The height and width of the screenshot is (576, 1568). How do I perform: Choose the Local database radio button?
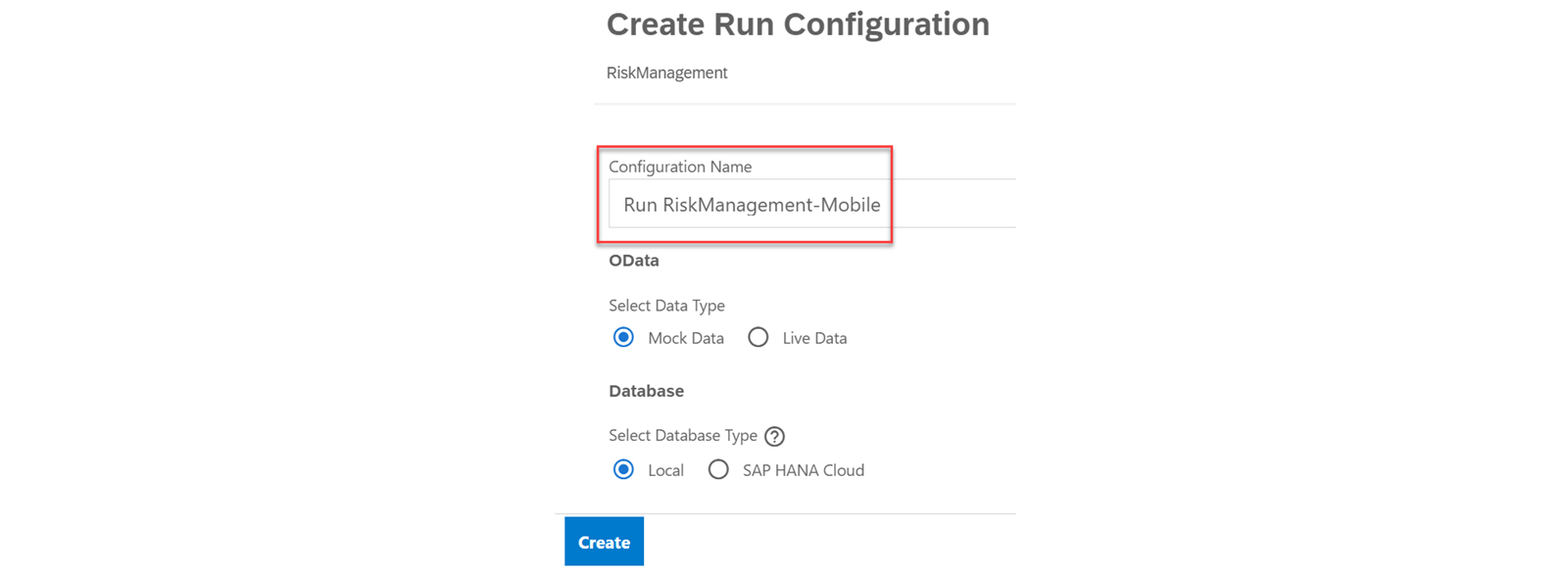pyautogui.click(x=623, y=470)
